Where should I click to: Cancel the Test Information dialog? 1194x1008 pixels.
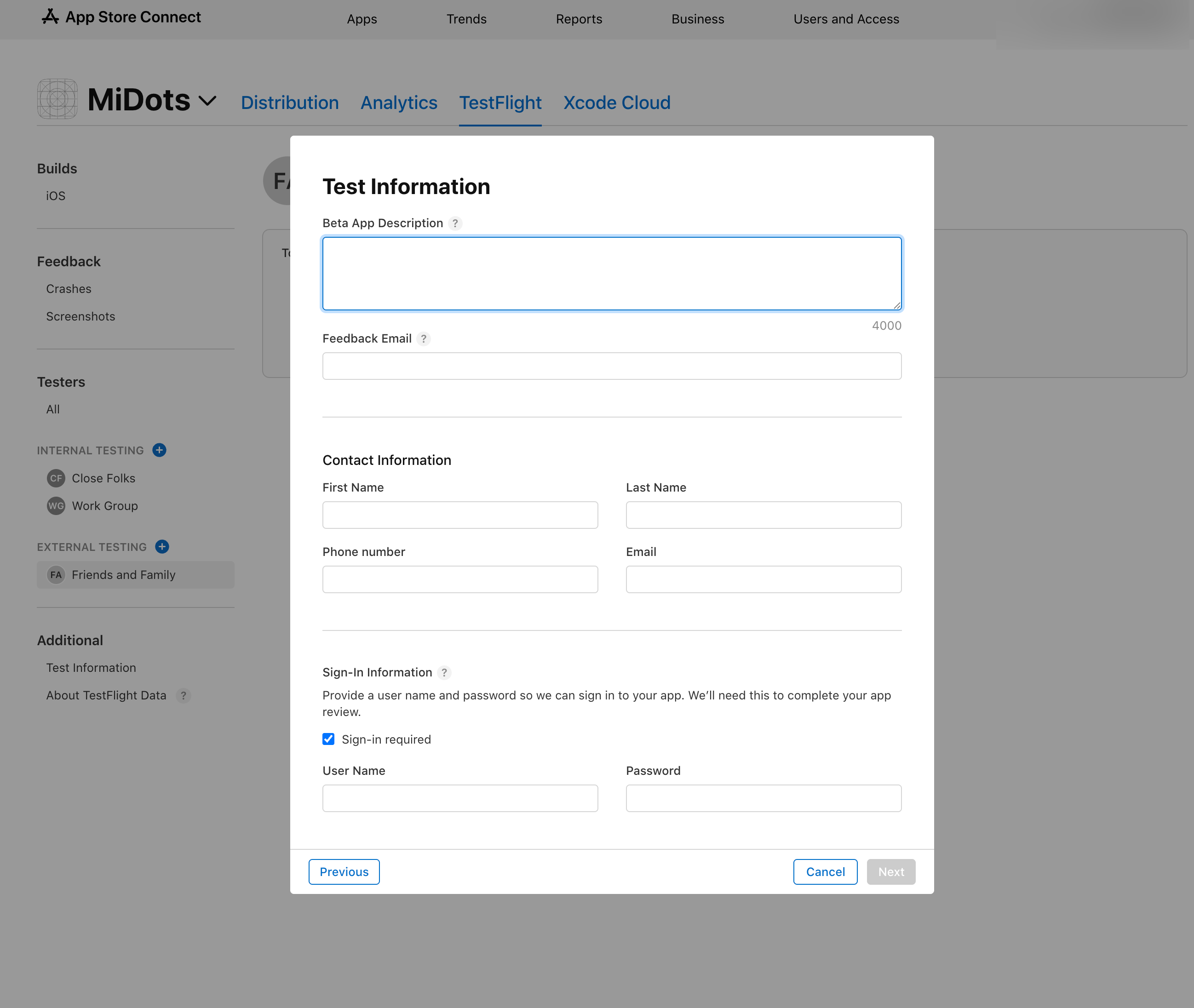tap(825, 872)
